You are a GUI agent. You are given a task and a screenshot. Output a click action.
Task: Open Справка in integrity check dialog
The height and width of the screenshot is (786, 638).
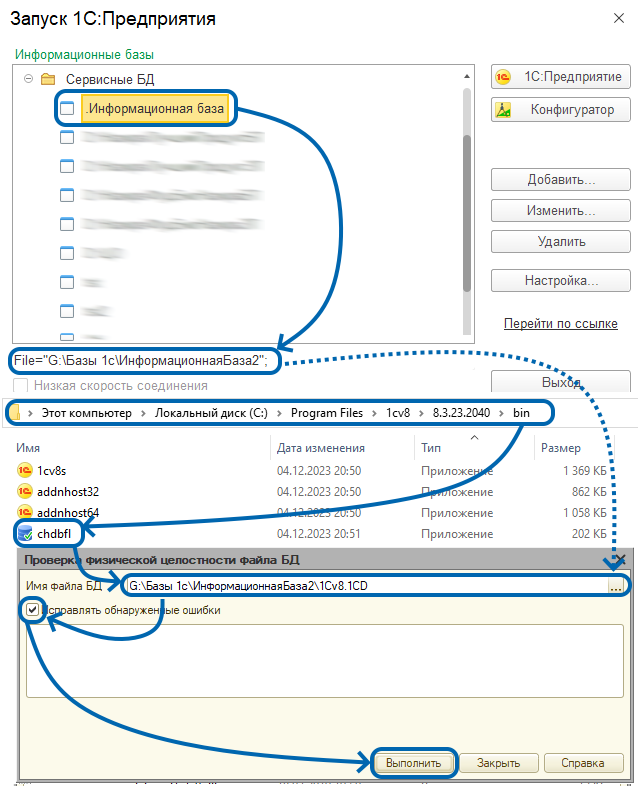tap(583, 763)
